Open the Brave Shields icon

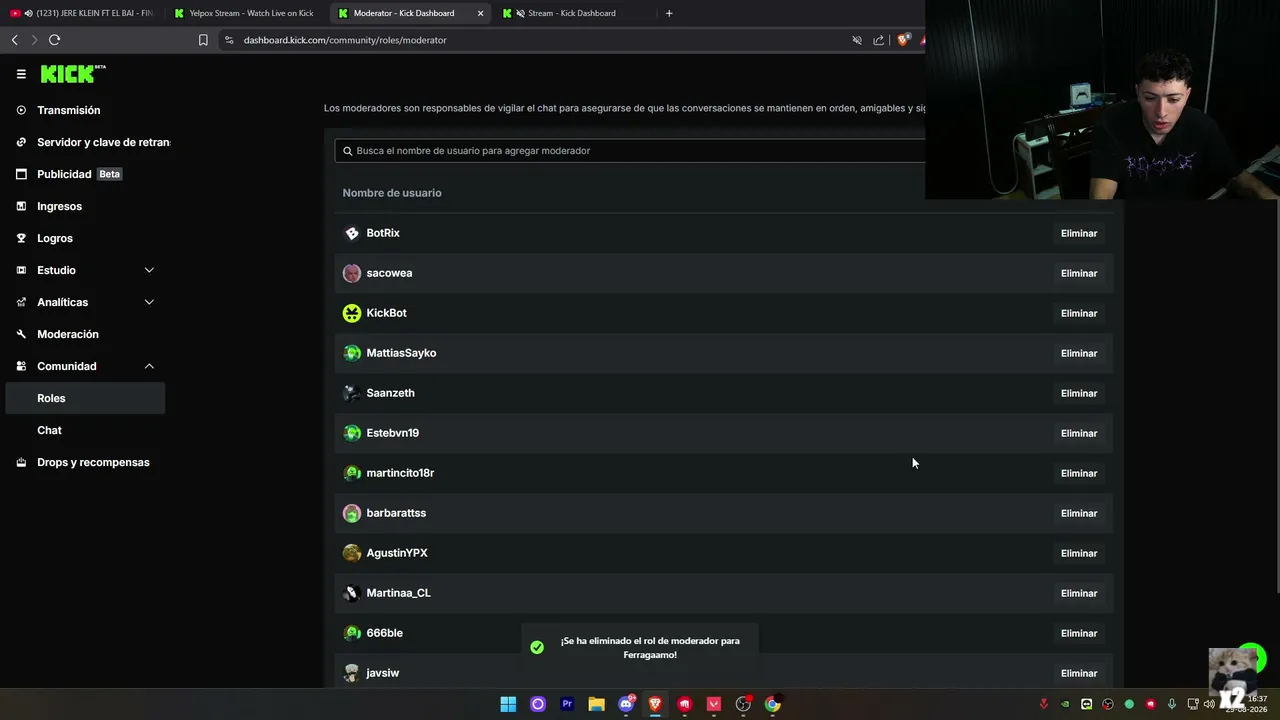coord(904,40)
